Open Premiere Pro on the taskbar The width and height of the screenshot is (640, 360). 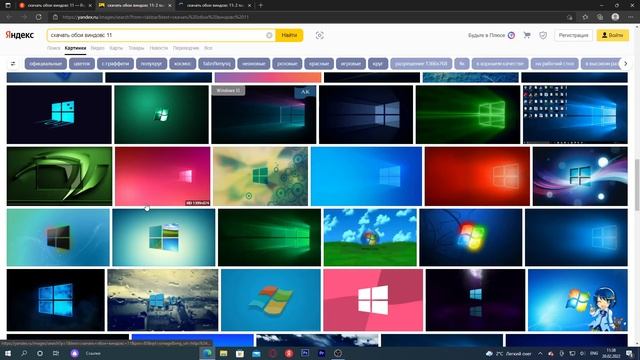(x=321, y=353)
